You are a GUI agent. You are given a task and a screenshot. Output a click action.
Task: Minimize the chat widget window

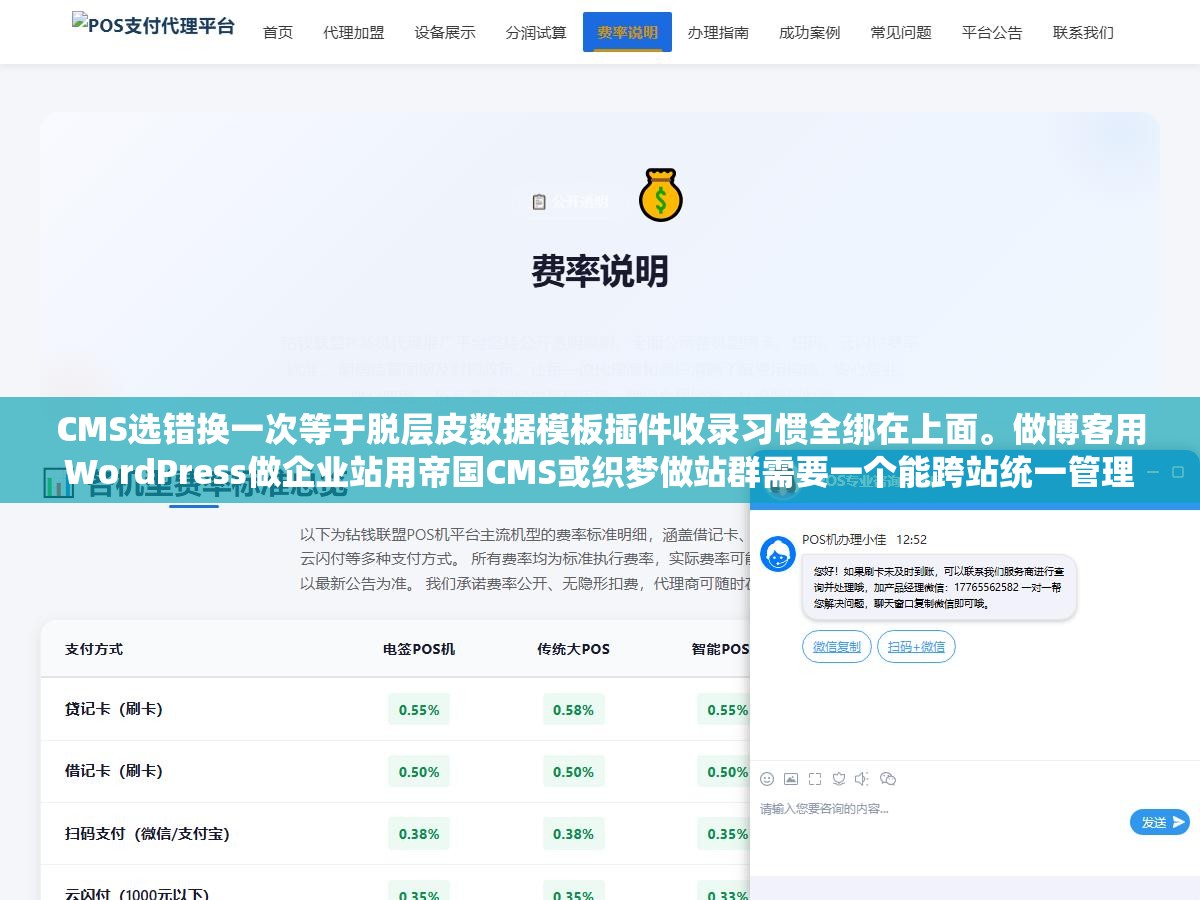1151,471
